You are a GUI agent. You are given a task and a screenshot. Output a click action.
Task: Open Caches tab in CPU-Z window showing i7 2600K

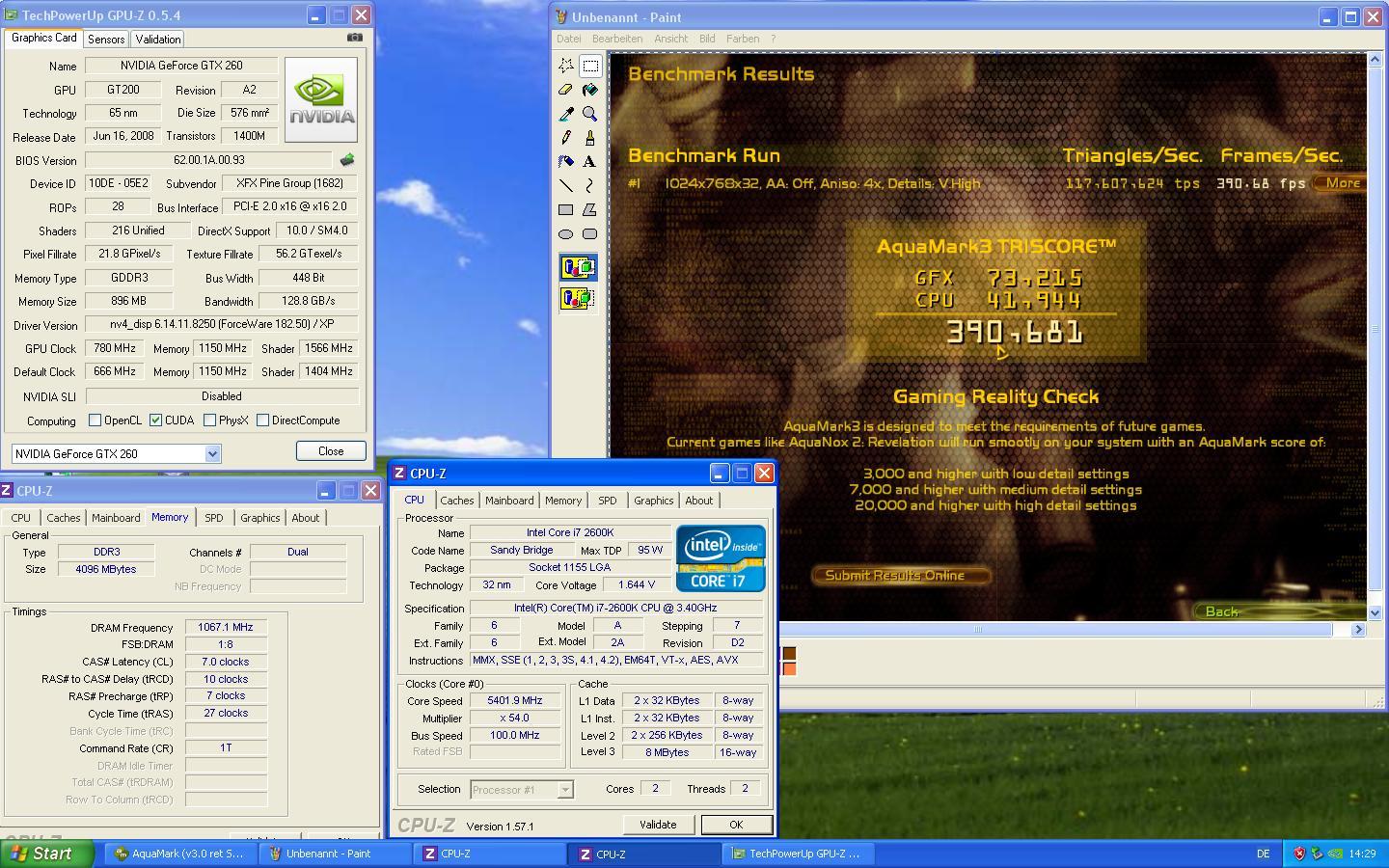(457, 501)
